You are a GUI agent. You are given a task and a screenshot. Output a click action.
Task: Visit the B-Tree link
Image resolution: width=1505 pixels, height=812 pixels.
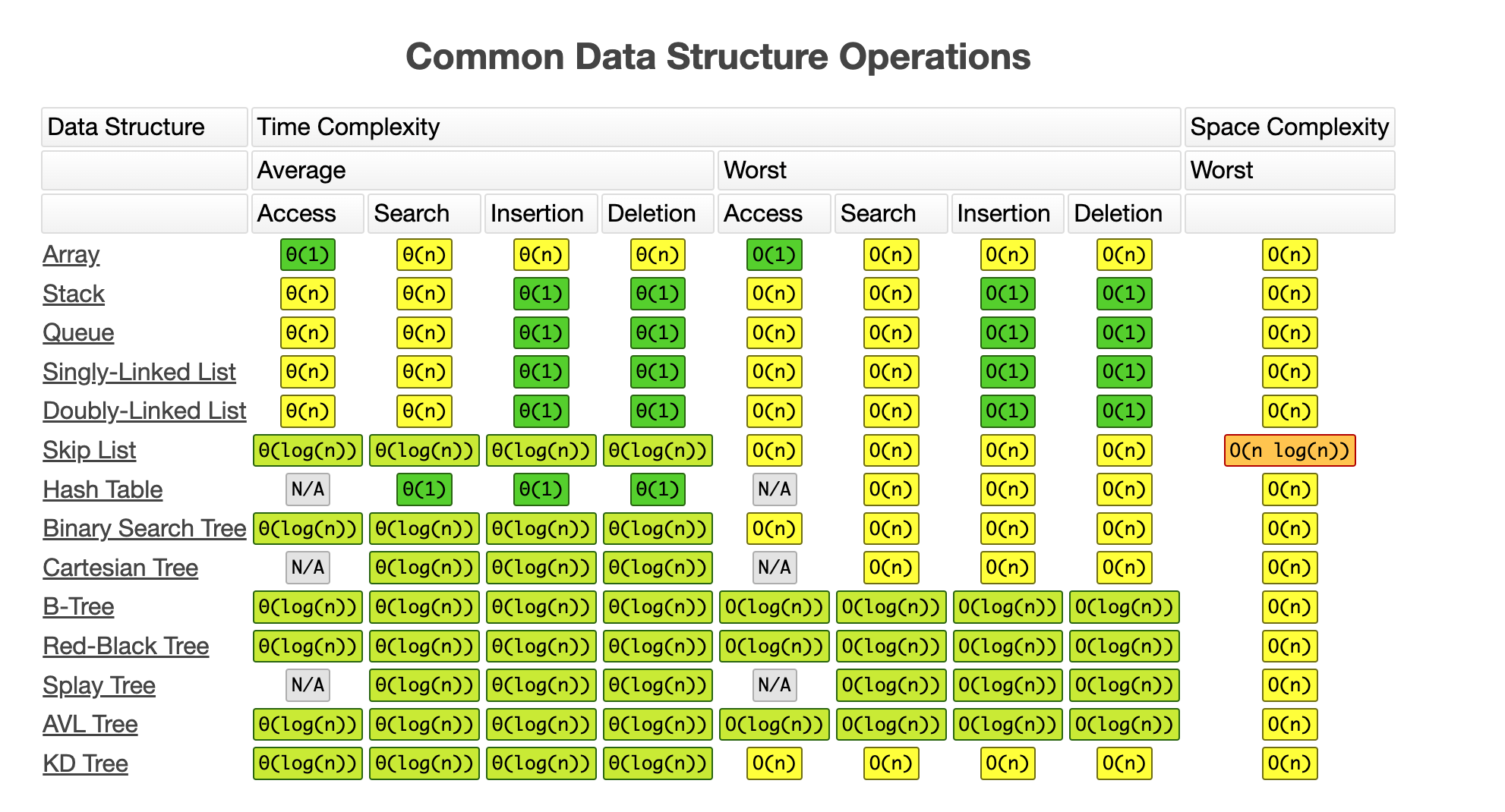[78, 606]
